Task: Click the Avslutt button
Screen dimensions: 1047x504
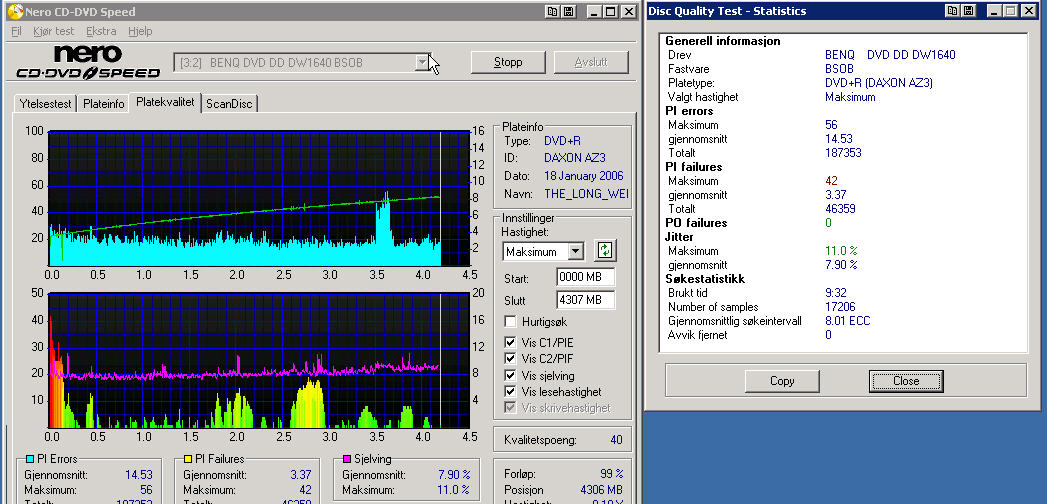Action: point(591,62)
